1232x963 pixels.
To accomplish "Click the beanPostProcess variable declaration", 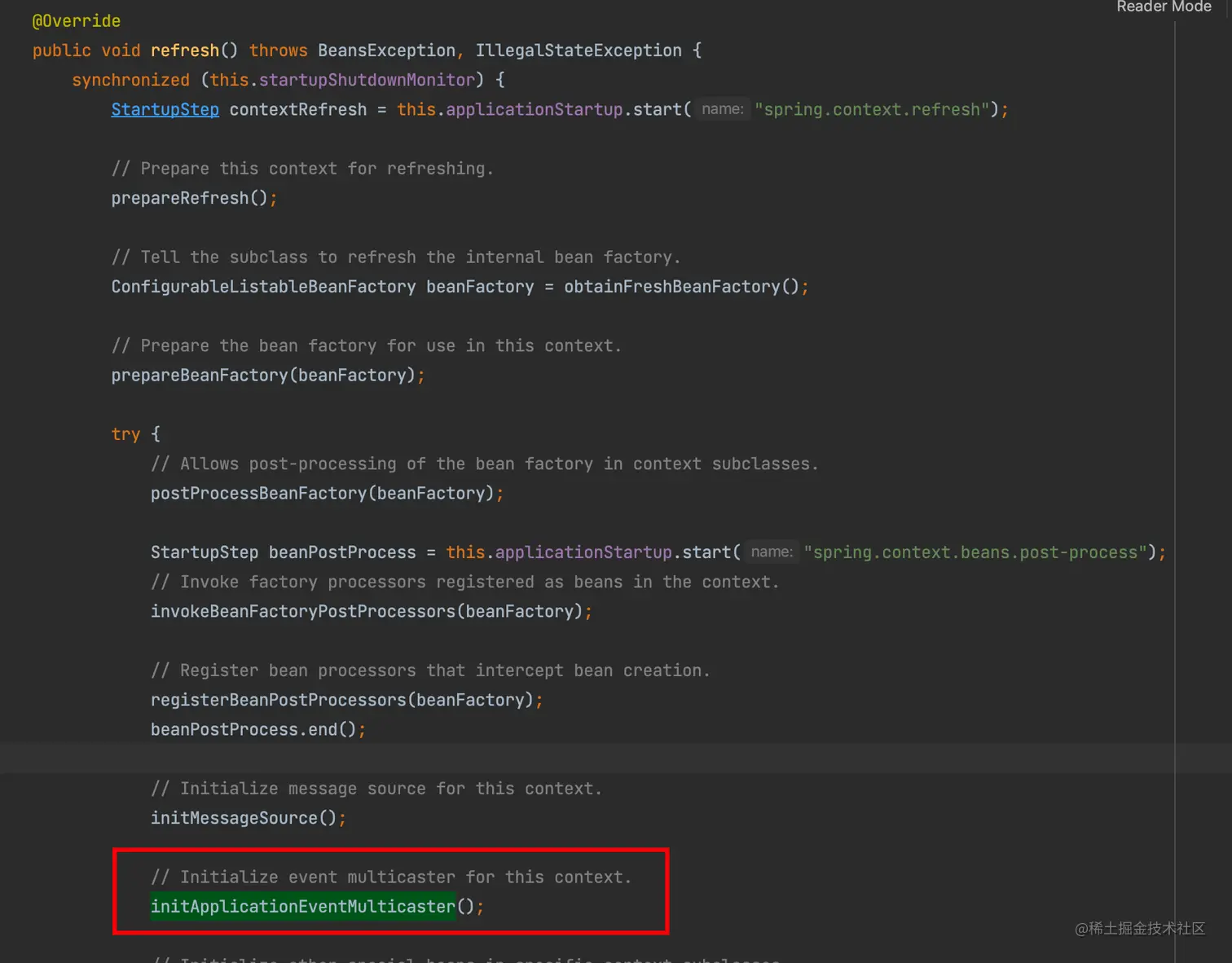I will 342,552.
